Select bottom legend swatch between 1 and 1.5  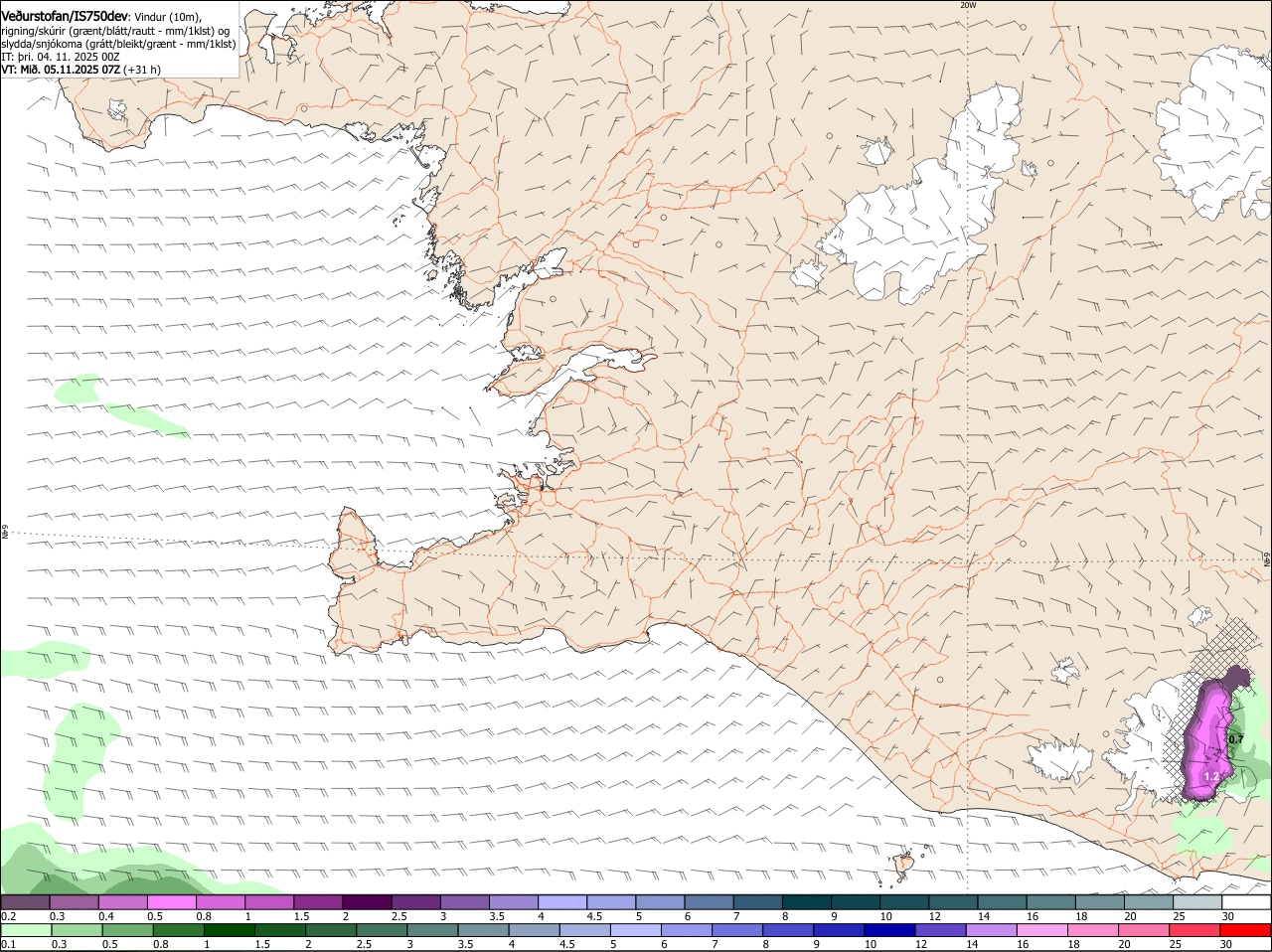[228, 930]
